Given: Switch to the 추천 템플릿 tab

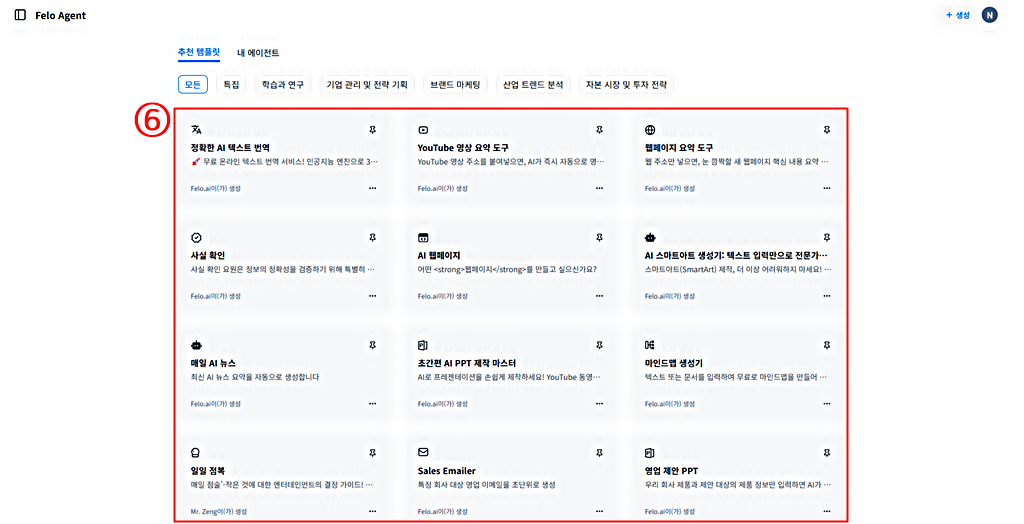Looking at the screenshot, I should click(x=199, y=52).
